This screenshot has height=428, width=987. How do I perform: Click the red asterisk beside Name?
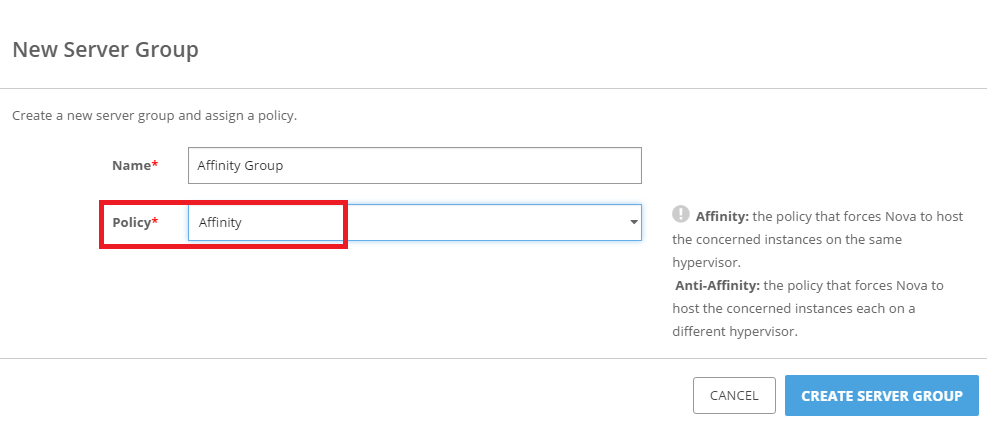[x=155, y=165]
